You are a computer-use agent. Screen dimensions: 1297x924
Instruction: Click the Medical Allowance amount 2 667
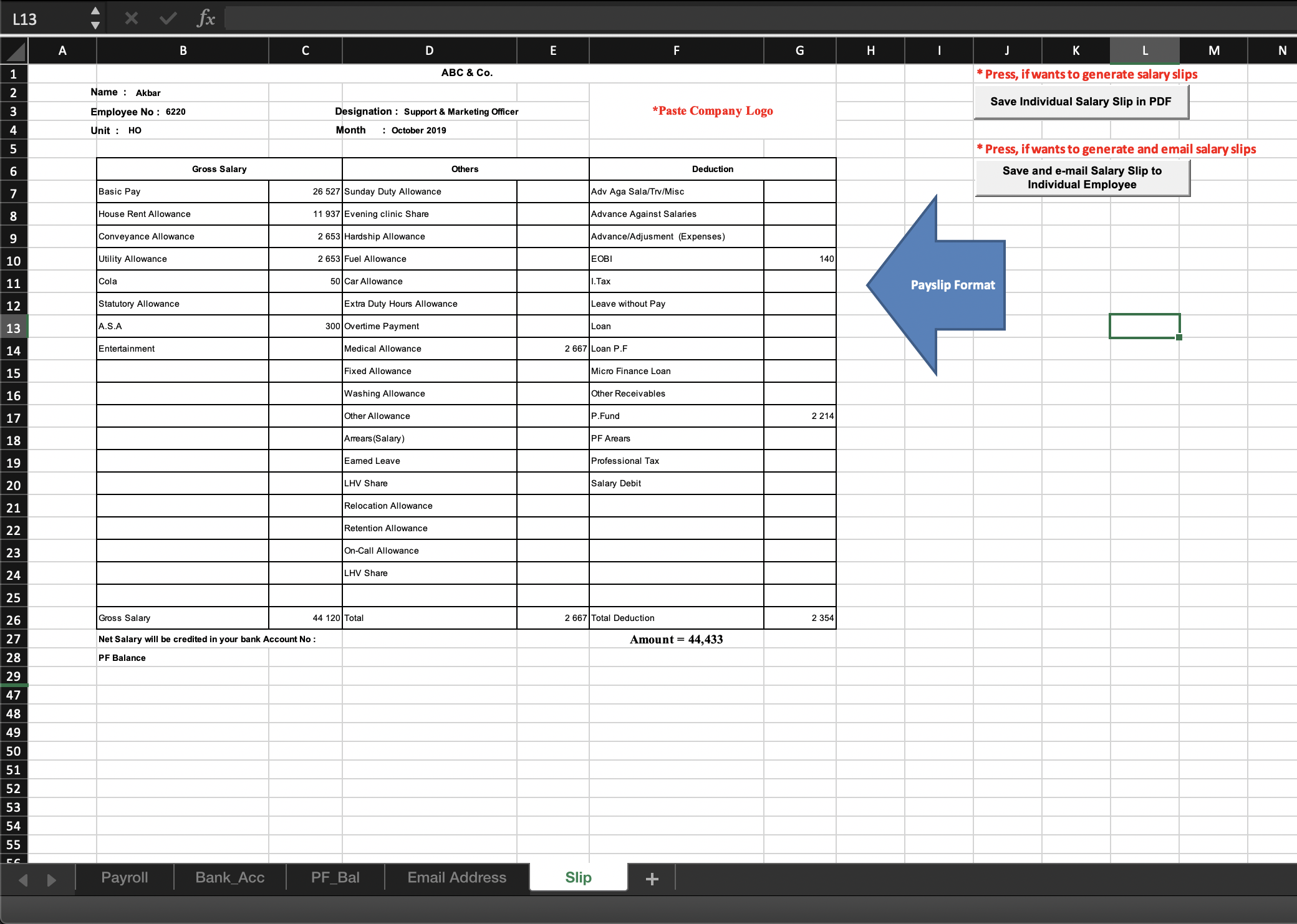point(553,349)
